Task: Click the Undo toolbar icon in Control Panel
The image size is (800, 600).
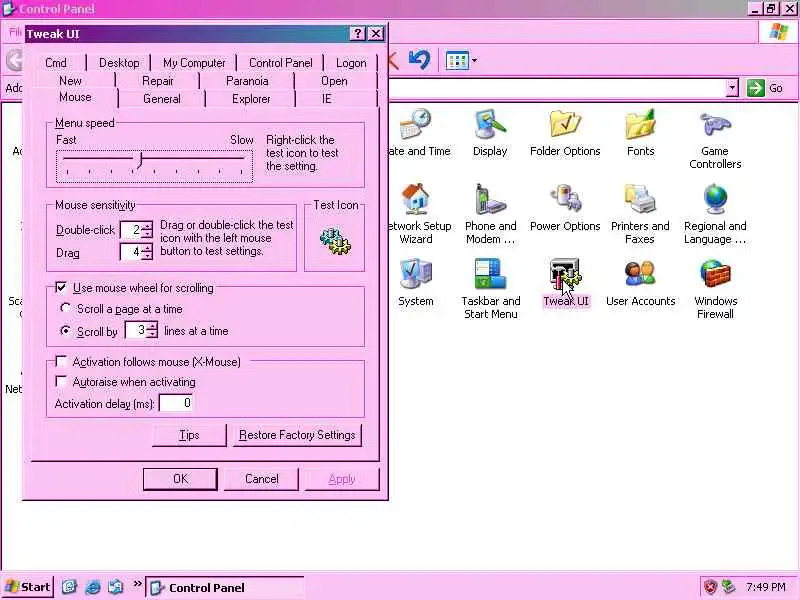Action: (x=419, y=60)
